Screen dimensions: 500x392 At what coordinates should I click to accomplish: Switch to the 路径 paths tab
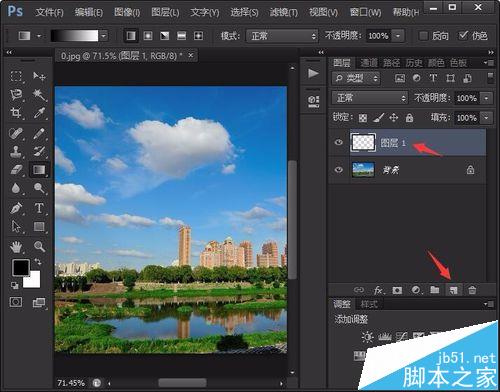tap(391, 63)
